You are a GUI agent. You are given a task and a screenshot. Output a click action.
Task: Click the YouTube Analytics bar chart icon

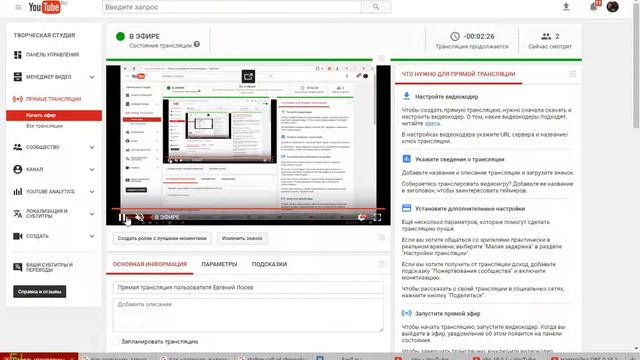[18, 191]
